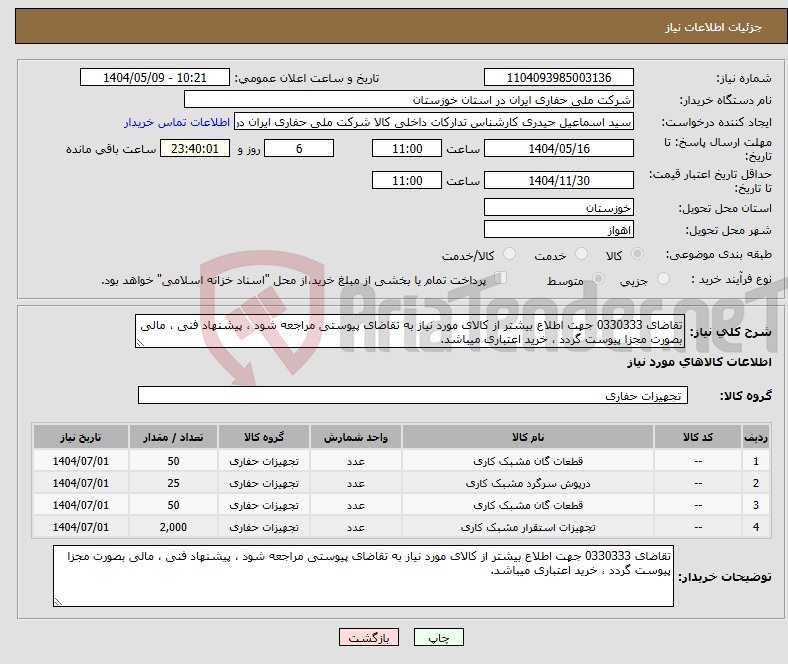Select row 1 item قطعات گان مشبک کاری

(528, 460)
